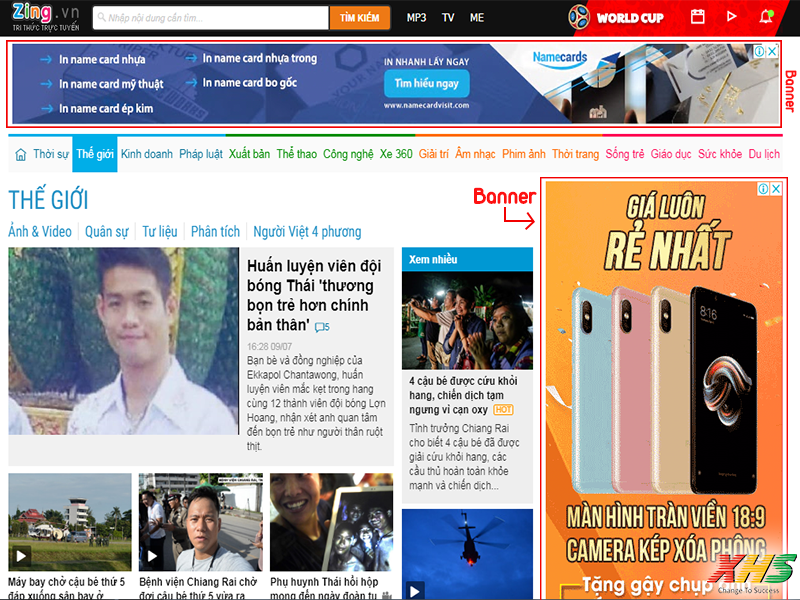800x600 pixels.
Task: Play the Chiang Rai hospital video
Action: (x=152, y=556)
